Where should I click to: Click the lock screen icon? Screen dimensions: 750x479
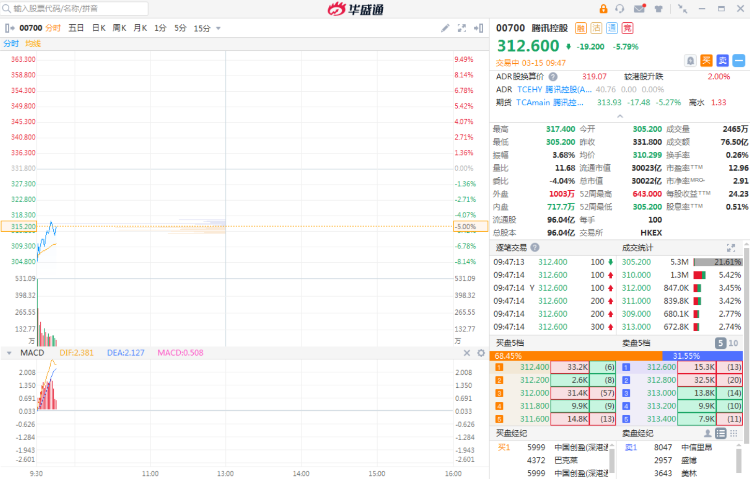[603, 8]
